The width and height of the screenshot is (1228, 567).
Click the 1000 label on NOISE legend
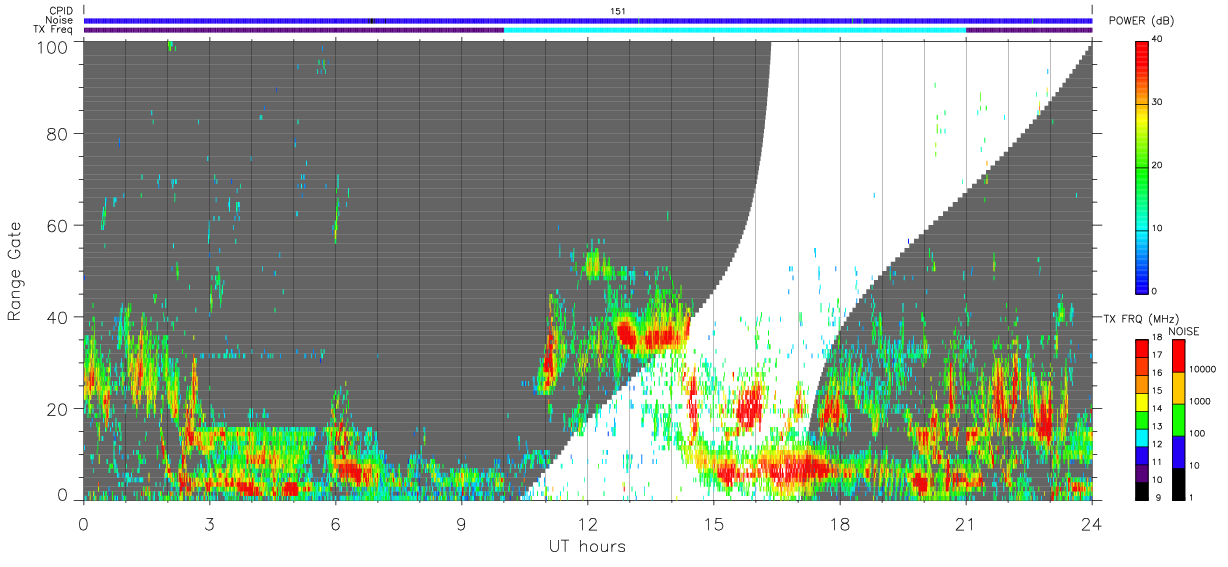click(x=1201, y=401)
